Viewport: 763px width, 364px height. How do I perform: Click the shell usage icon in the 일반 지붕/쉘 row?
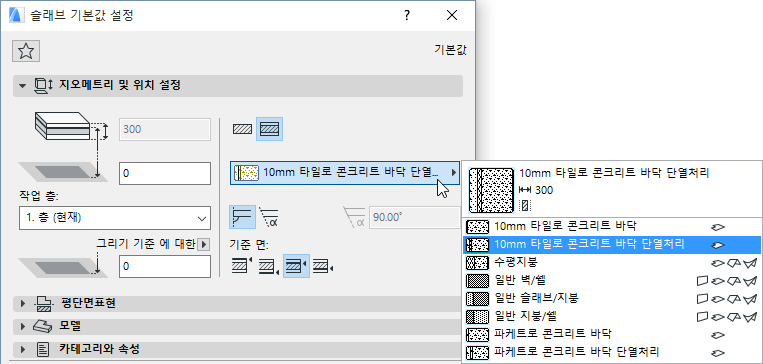coord(750,316)
